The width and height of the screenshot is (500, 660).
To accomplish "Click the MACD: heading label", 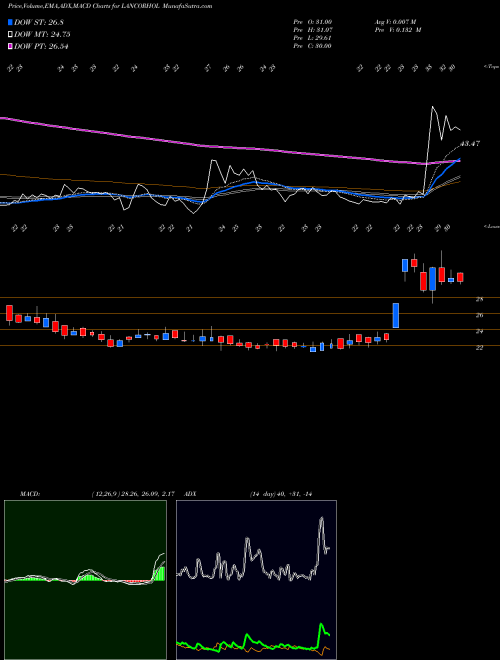I will click(x=30, y=494).
